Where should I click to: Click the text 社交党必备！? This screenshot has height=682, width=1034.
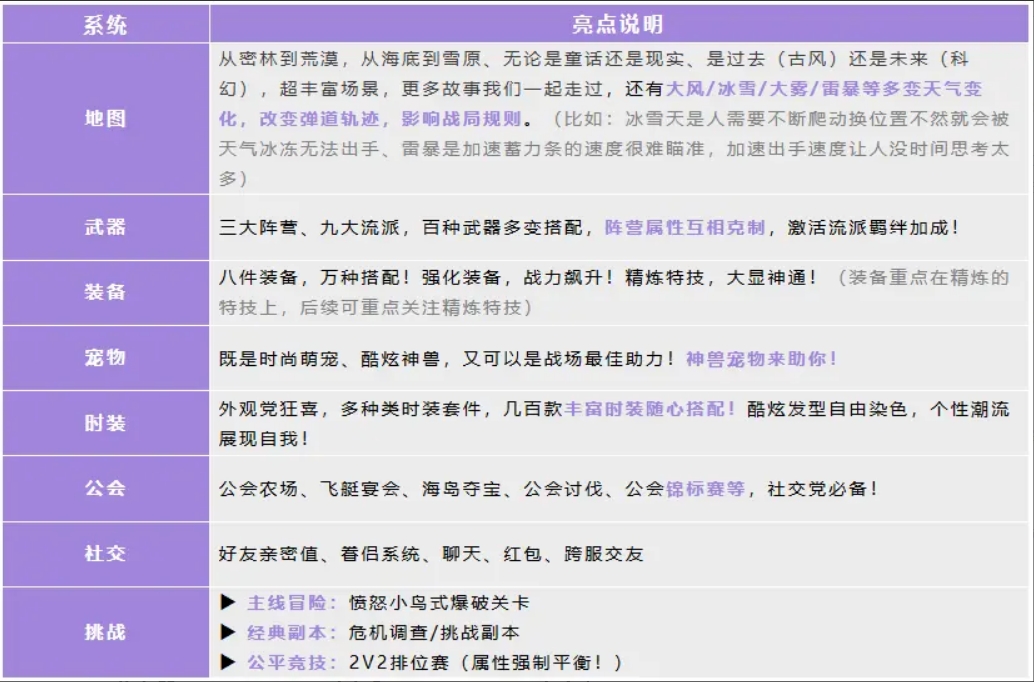823,489
